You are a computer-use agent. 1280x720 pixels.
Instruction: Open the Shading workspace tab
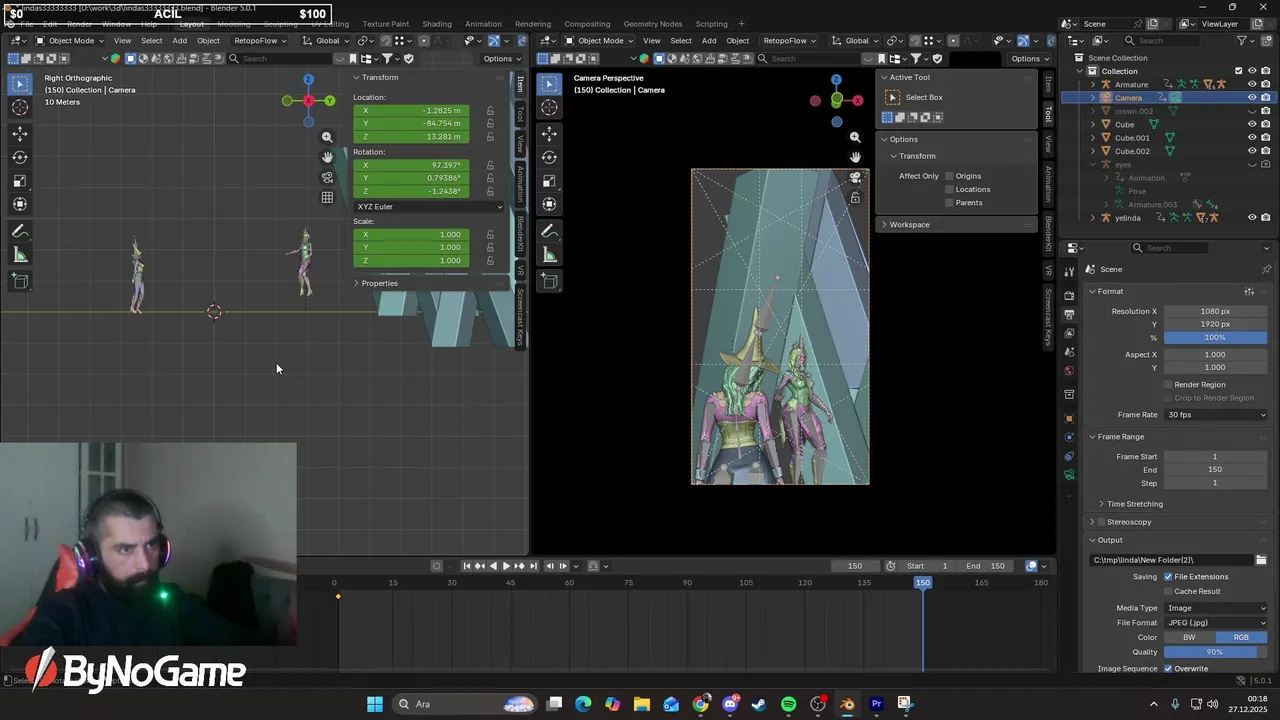[x=437, y=24]
